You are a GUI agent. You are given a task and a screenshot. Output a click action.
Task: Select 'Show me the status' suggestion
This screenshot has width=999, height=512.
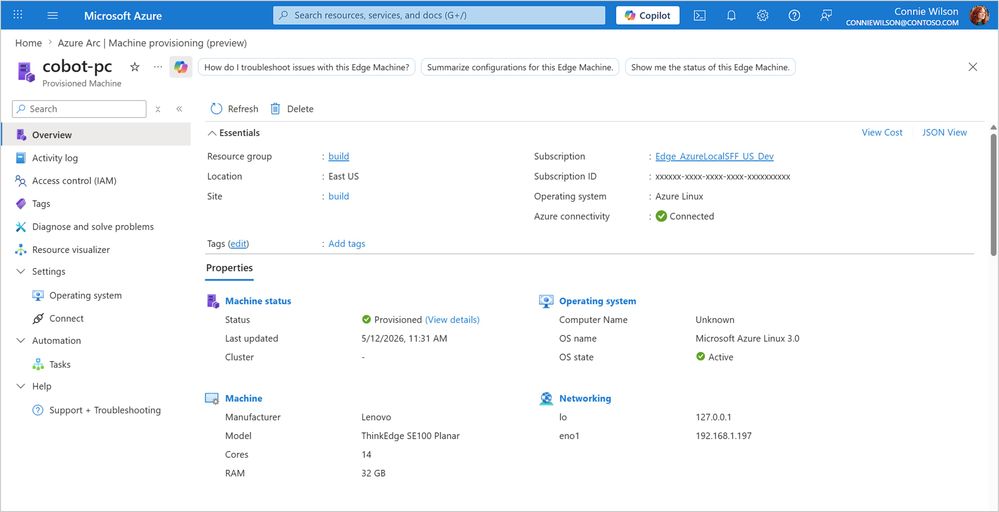[x=710, y=67]
